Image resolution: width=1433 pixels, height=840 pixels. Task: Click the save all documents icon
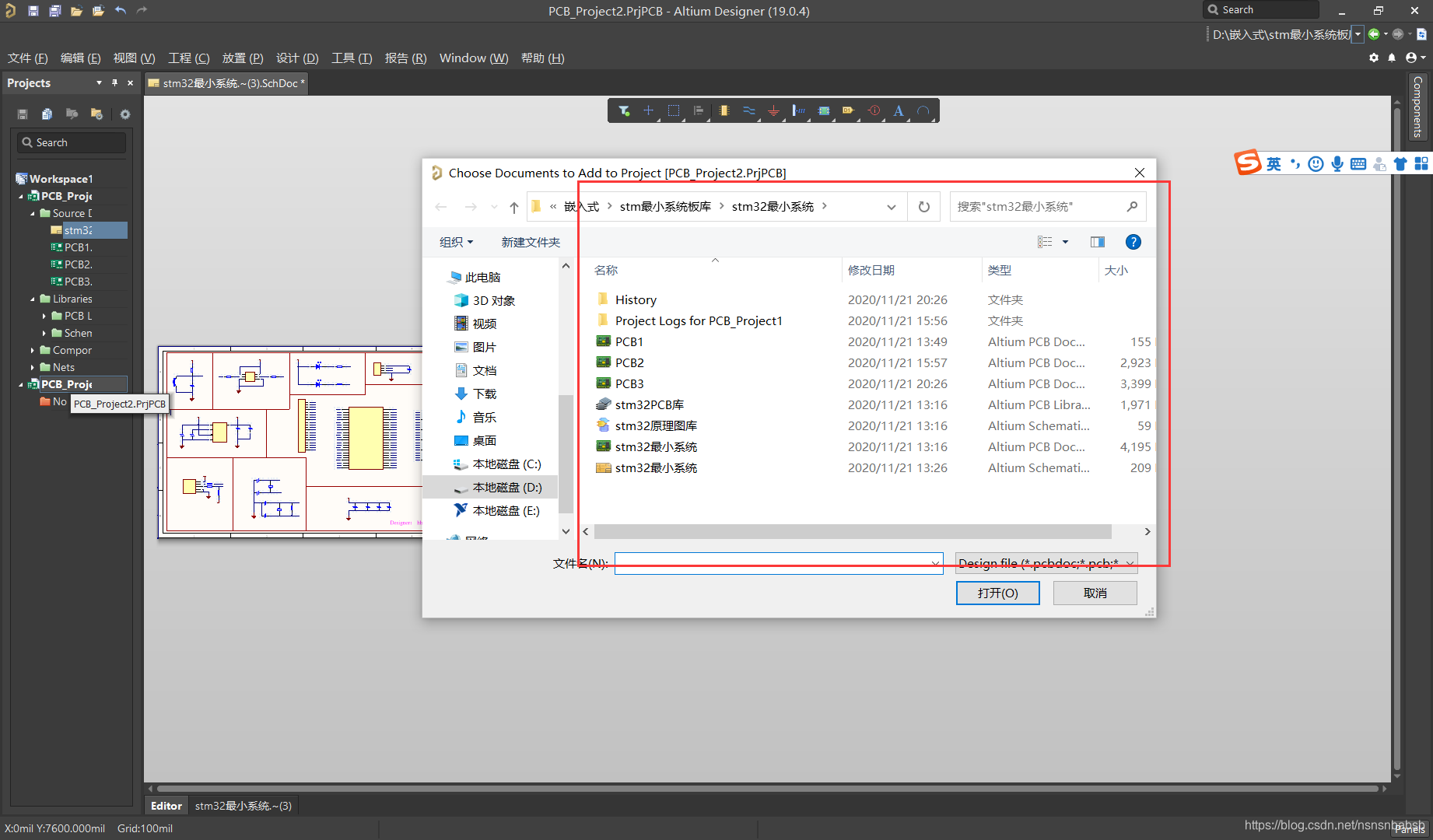(x=54, y=11)
